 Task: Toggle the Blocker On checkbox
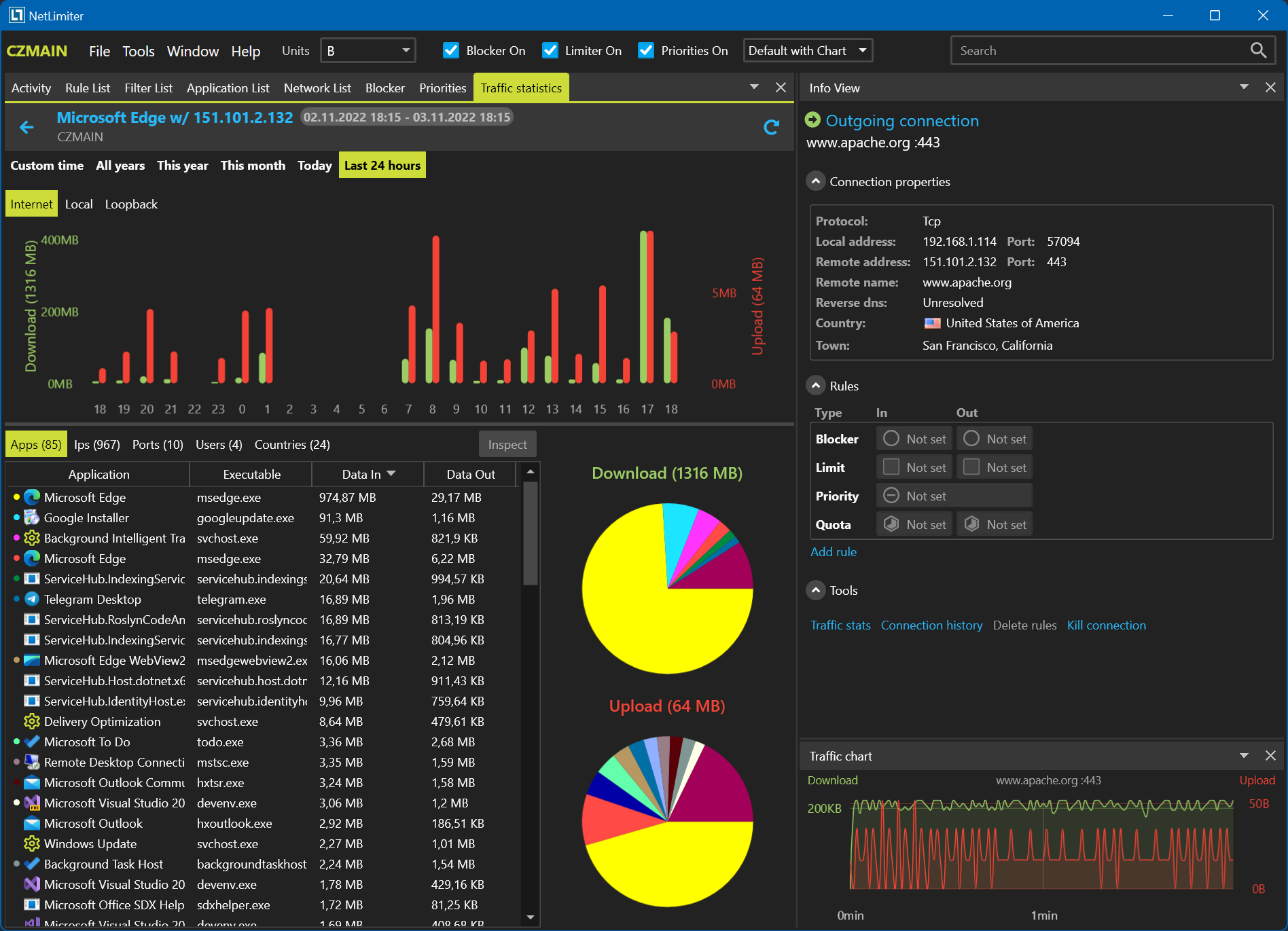pyautogui.click(x=450, y=50)
